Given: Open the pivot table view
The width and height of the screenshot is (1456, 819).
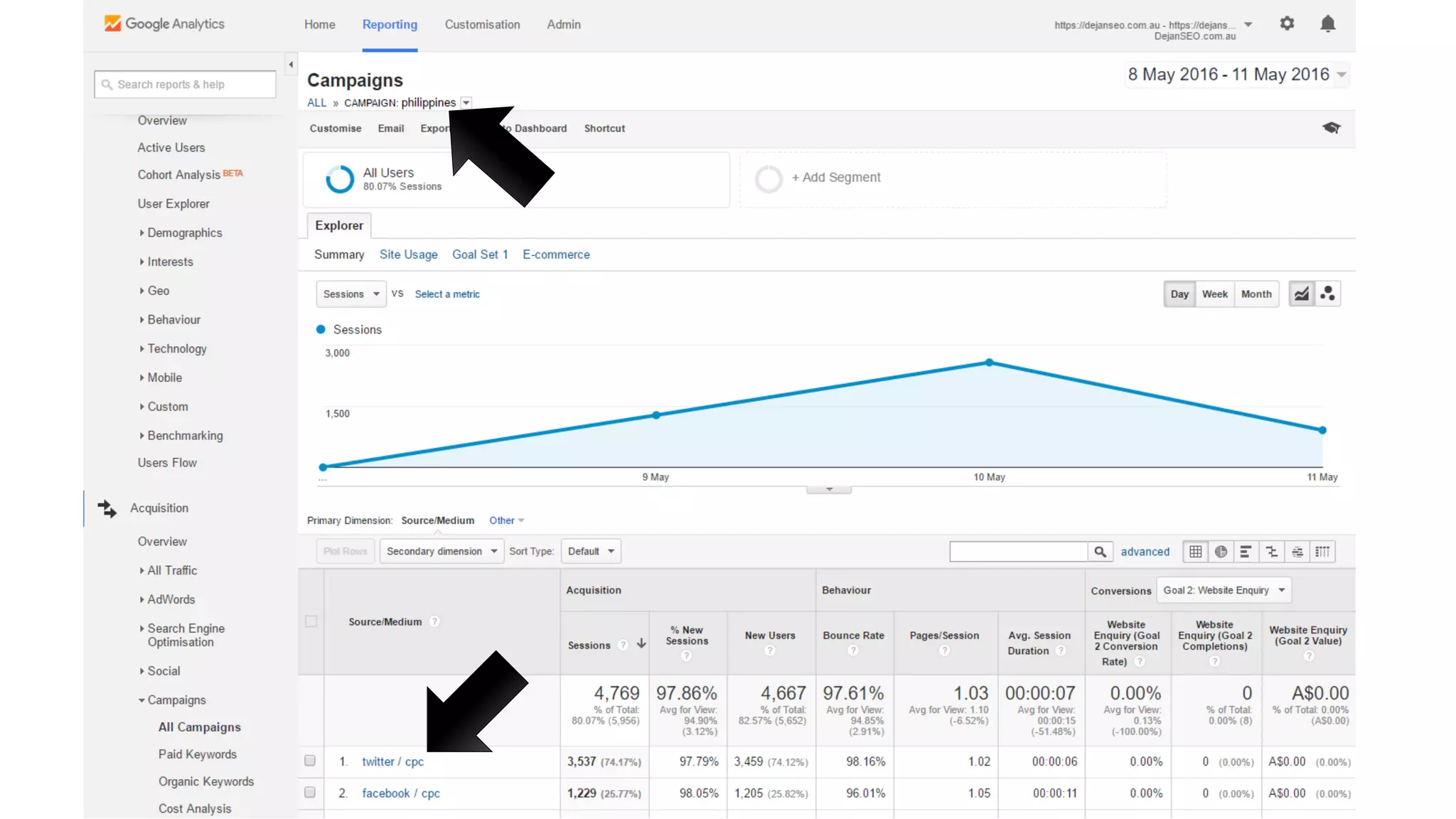Looking at the screenshot, I should tap(1322, 552).
